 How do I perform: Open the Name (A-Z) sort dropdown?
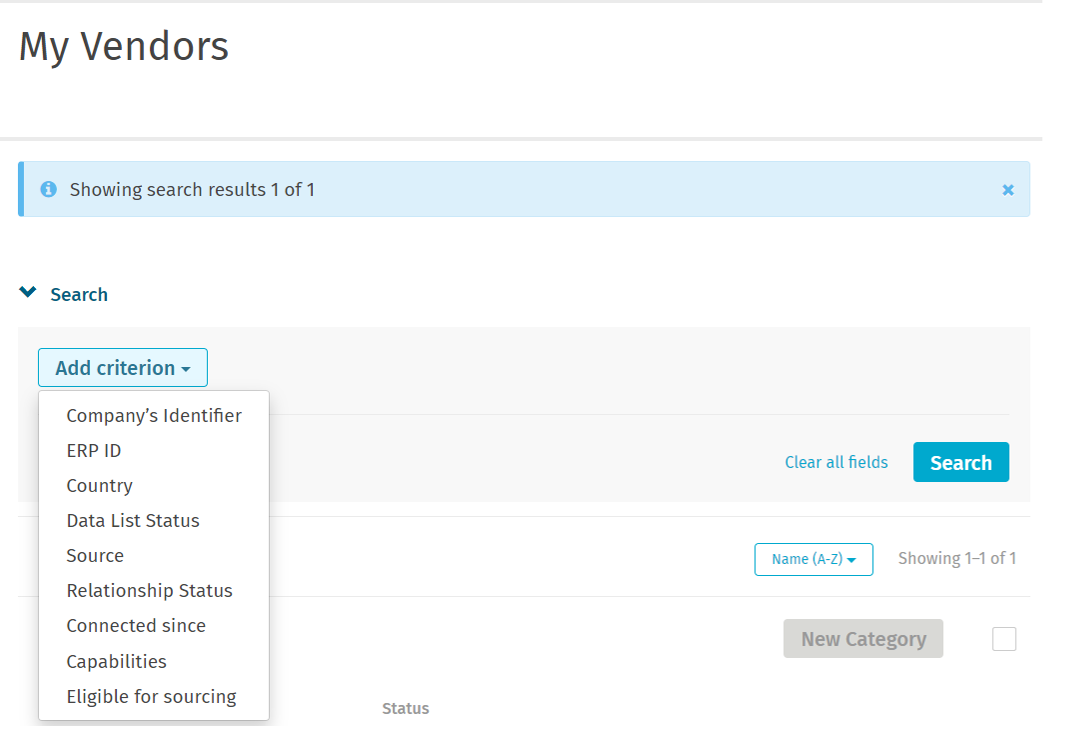813,559
